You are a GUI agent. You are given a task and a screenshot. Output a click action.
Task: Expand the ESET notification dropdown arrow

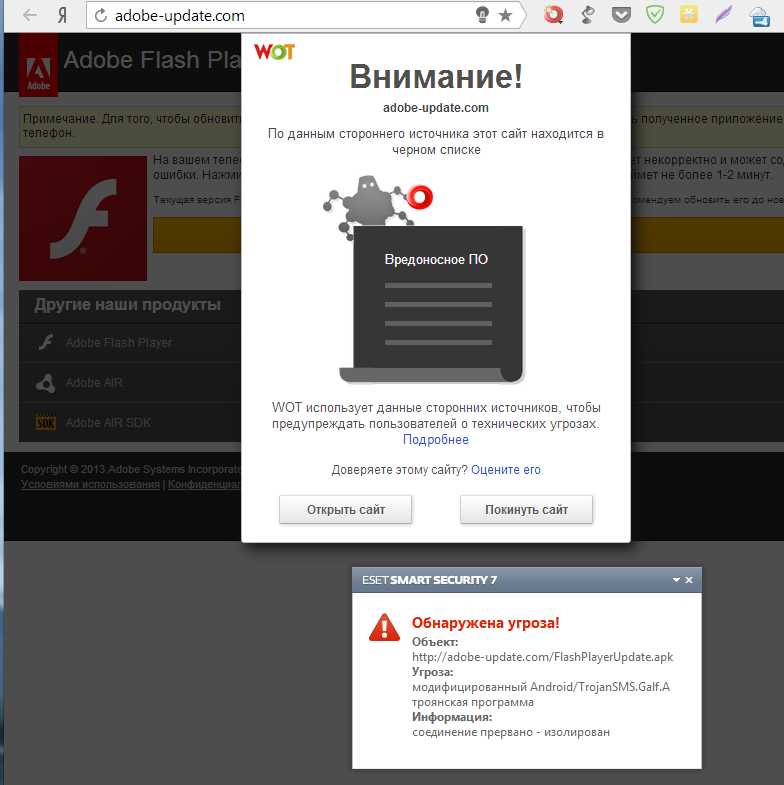click(676, 580)
